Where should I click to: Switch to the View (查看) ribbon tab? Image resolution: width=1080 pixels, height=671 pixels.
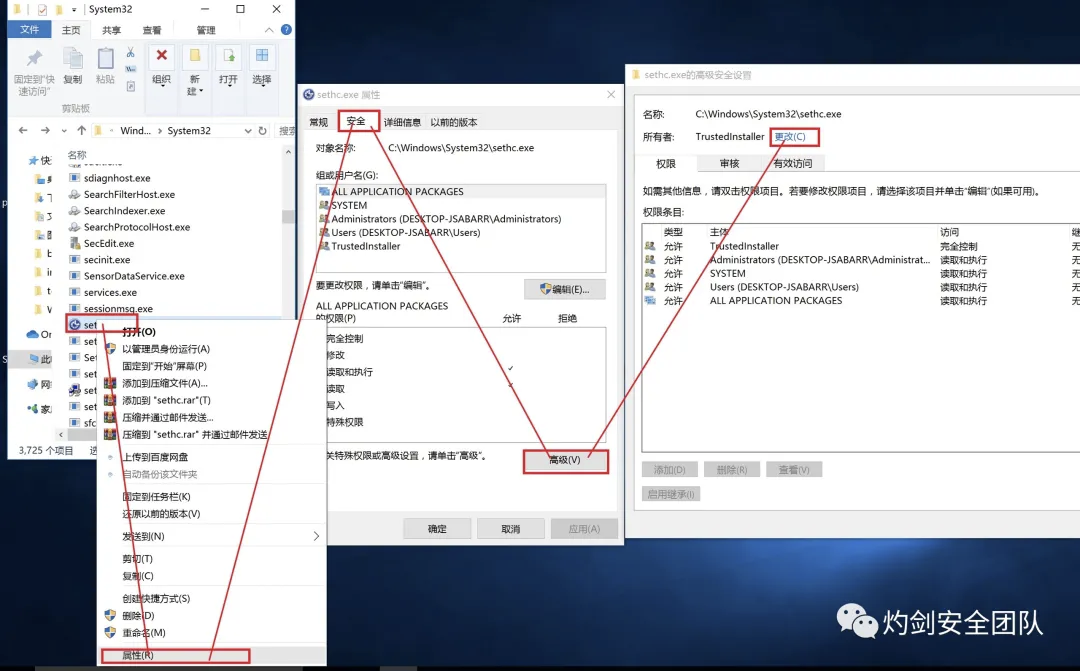[x=152, y=30]
